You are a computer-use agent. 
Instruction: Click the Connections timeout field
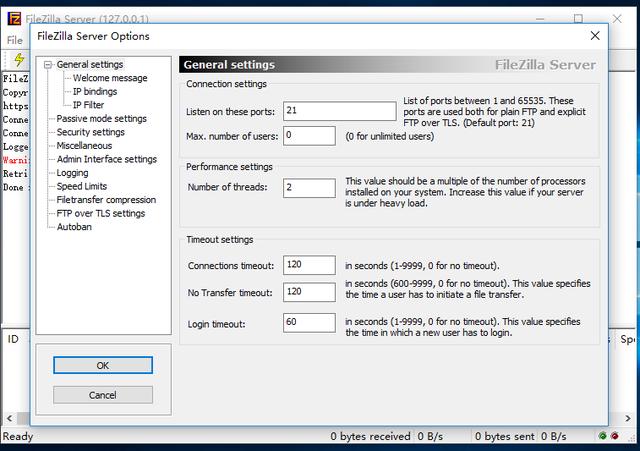tap(309, 265)
